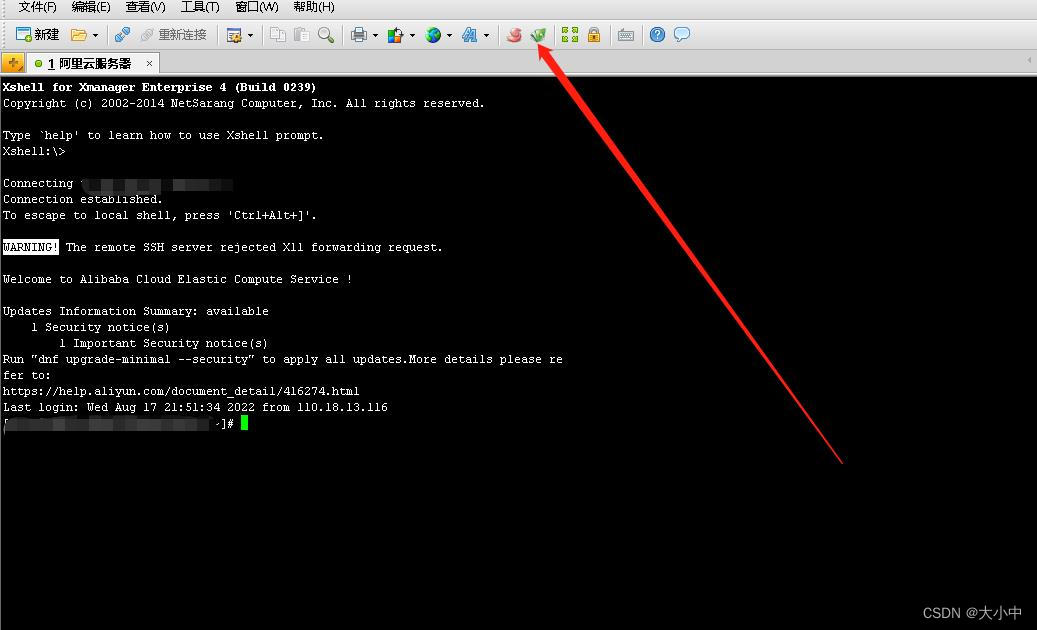
Task: Click the keyboard mapping icon
Action: tap(626, 35)
